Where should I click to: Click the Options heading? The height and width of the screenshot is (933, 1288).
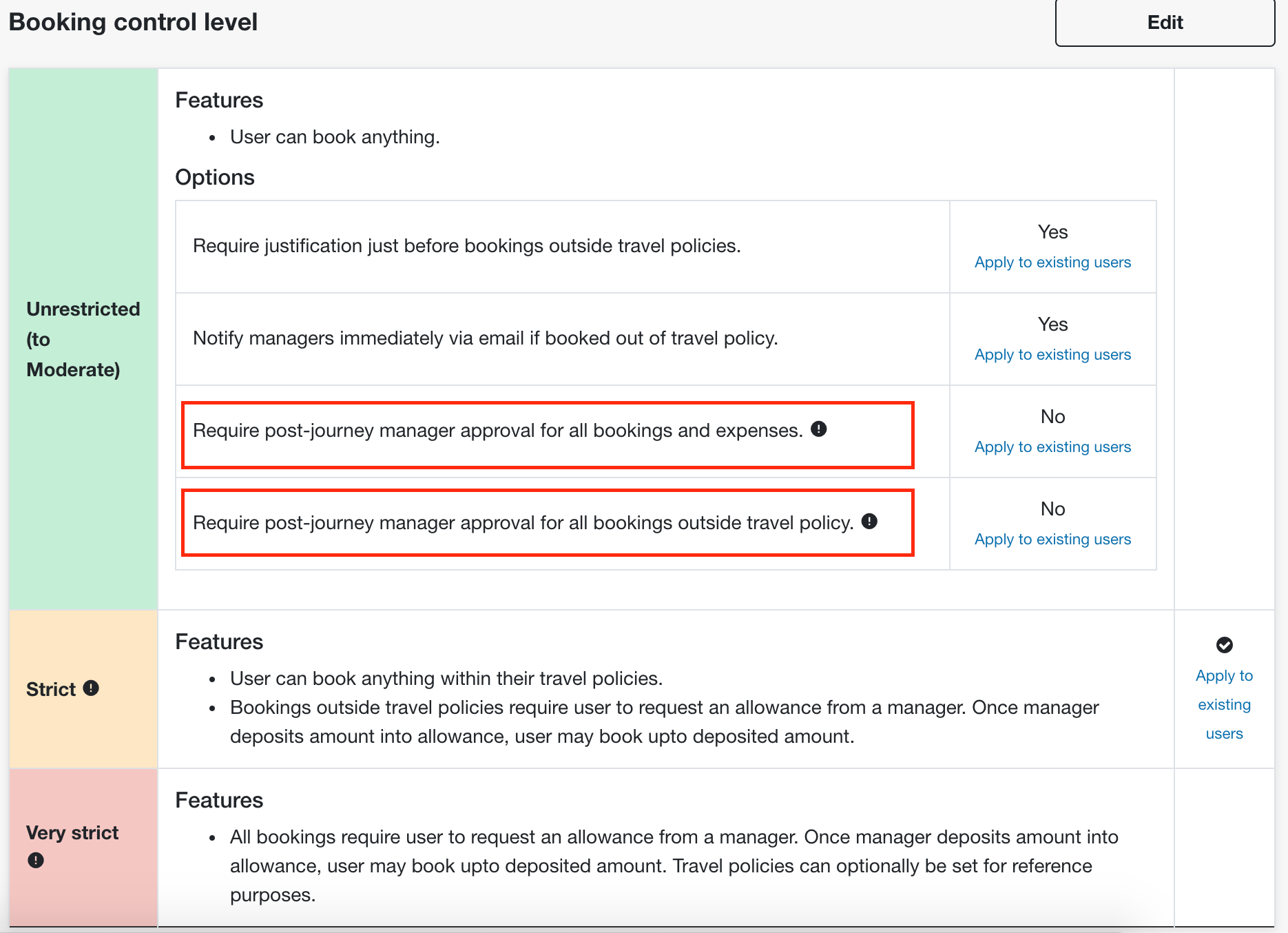click(215, 177)
